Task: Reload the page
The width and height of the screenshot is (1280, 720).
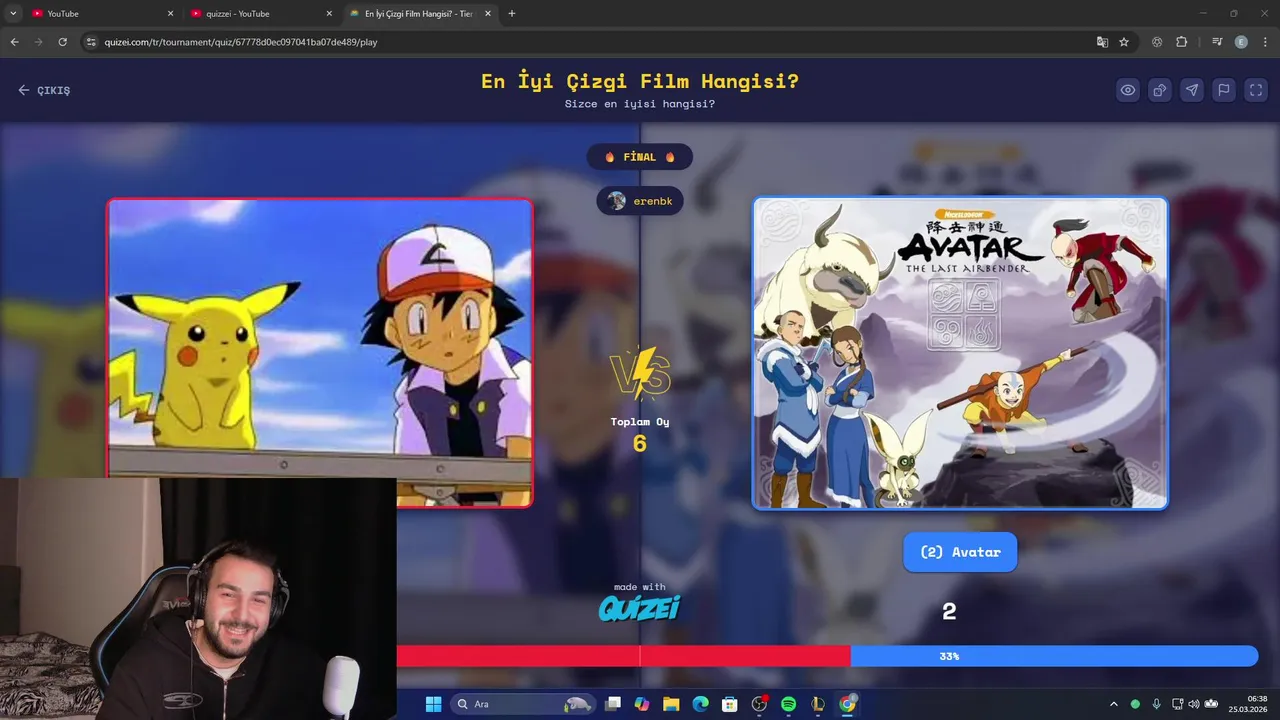Action: coord(62,42)
